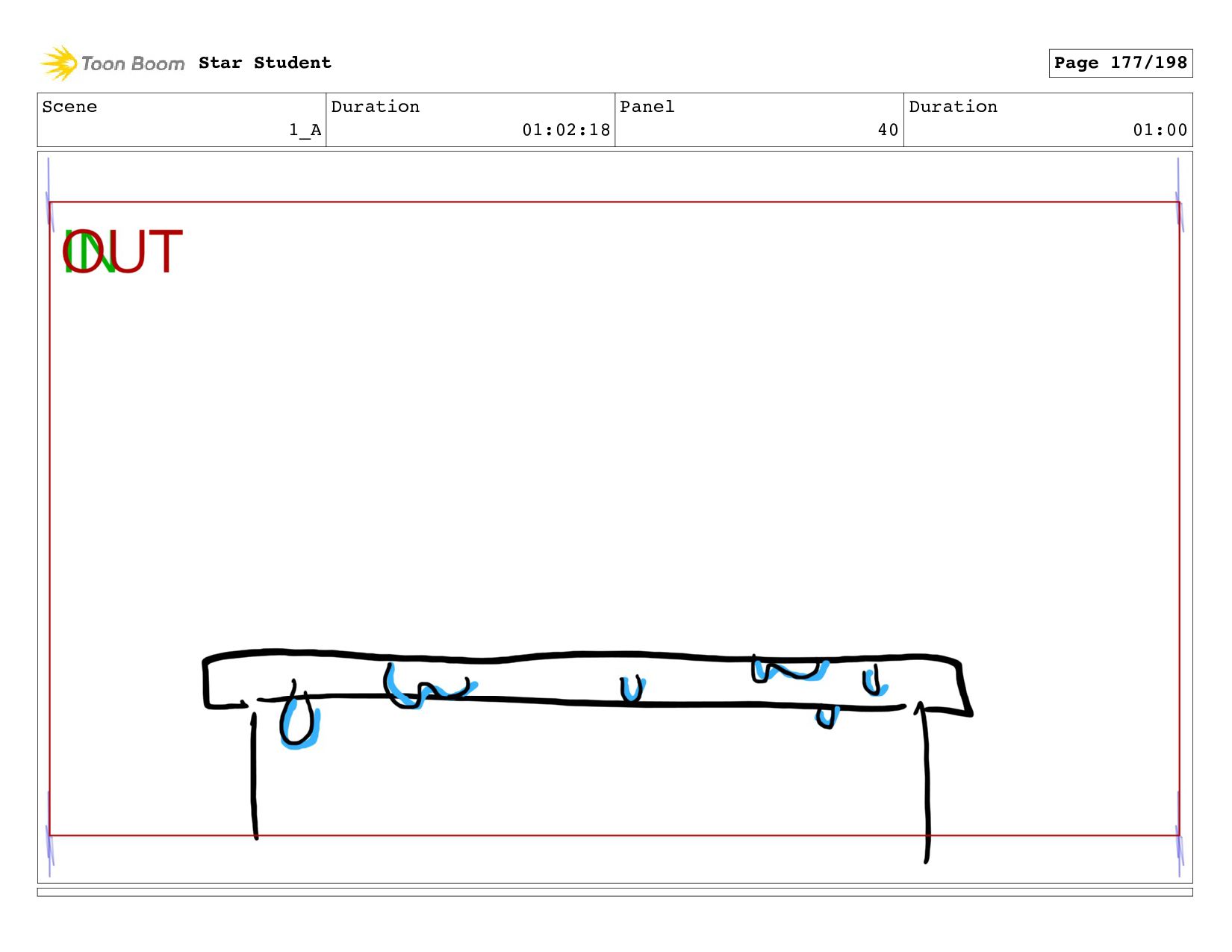
Task: Click the 'Page 177/198' page indicator
Action: coord(1120,63)
